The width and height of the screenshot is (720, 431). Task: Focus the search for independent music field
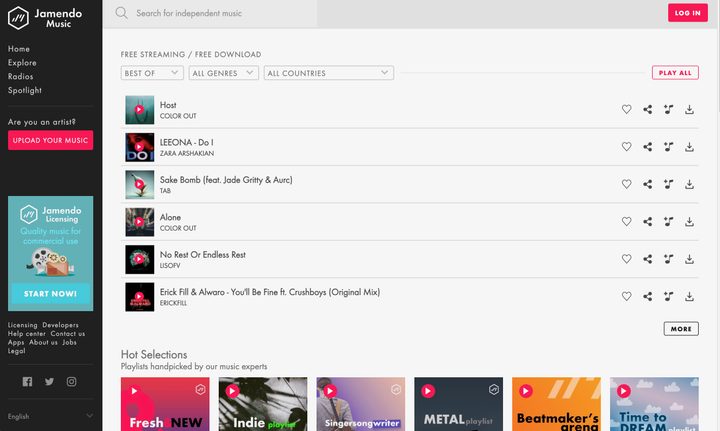[210, 13]
